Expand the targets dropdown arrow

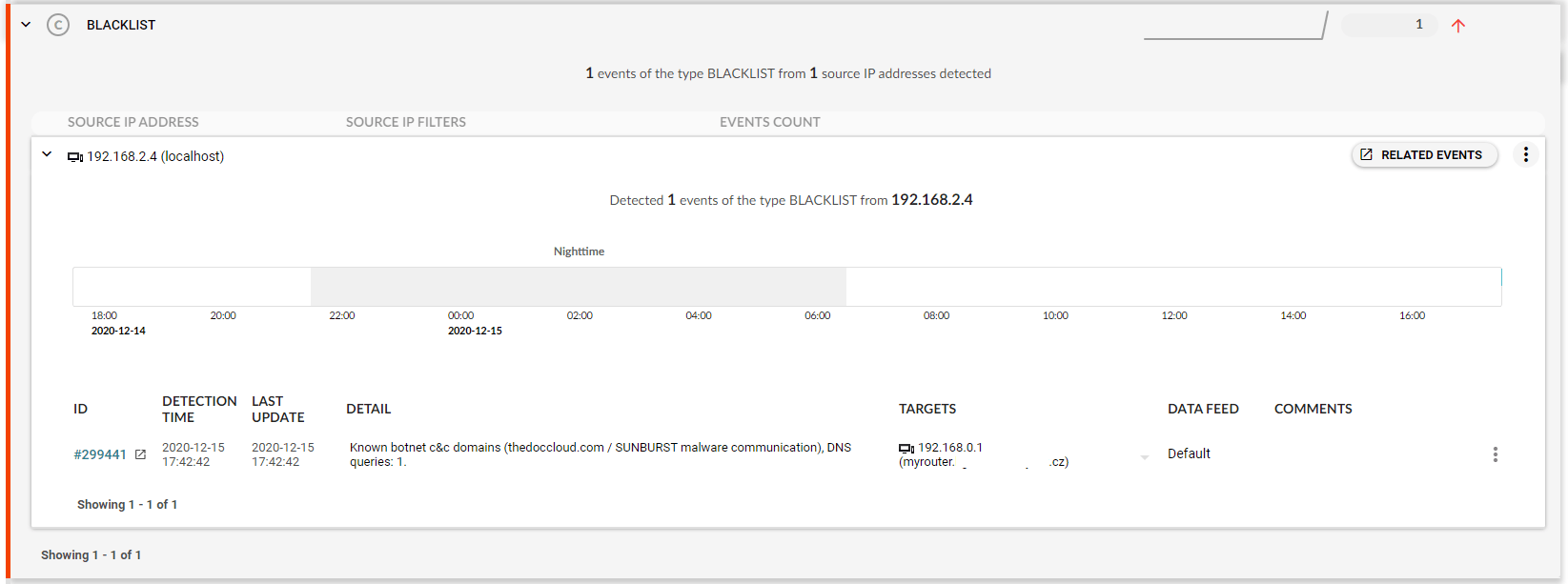click(x=1144, y=457)
